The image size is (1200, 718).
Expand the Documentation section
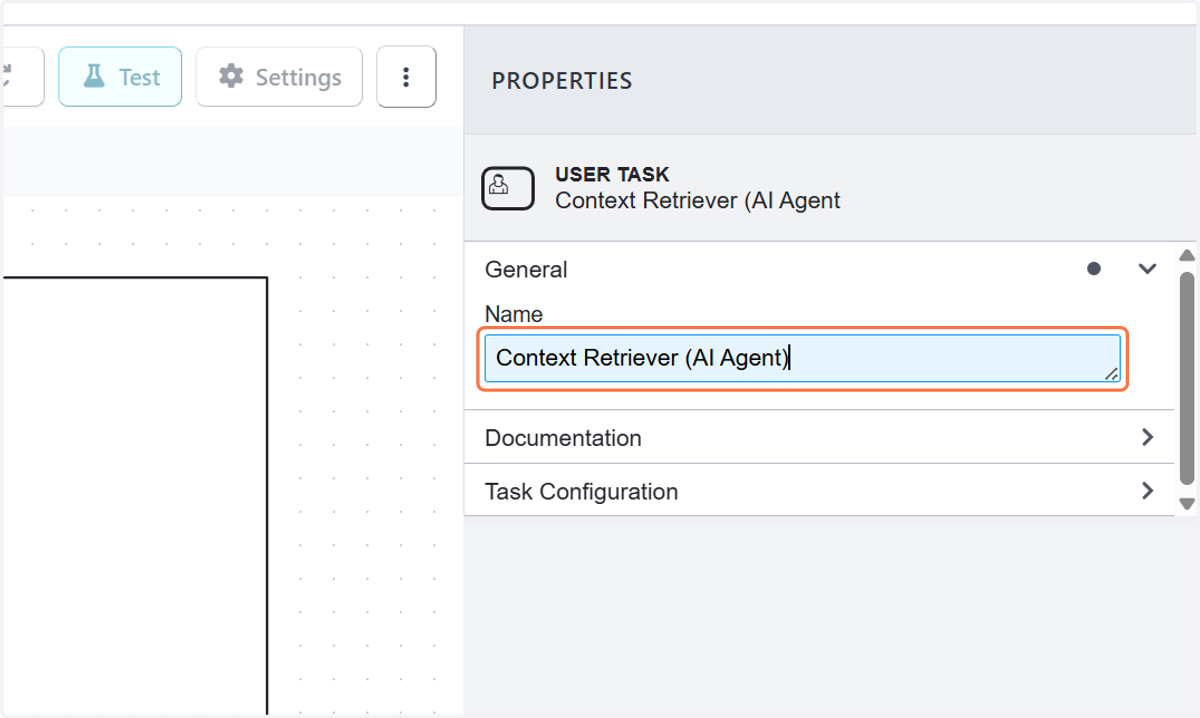(x=819, y=437)
